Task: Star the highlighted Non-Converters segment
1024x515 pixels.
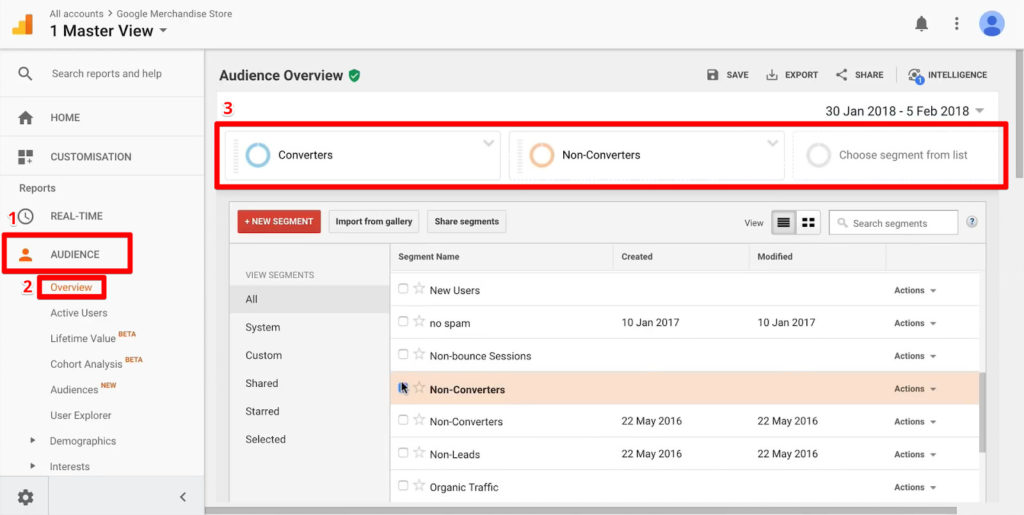Action: pyautogui.click(x=419, y=388)
